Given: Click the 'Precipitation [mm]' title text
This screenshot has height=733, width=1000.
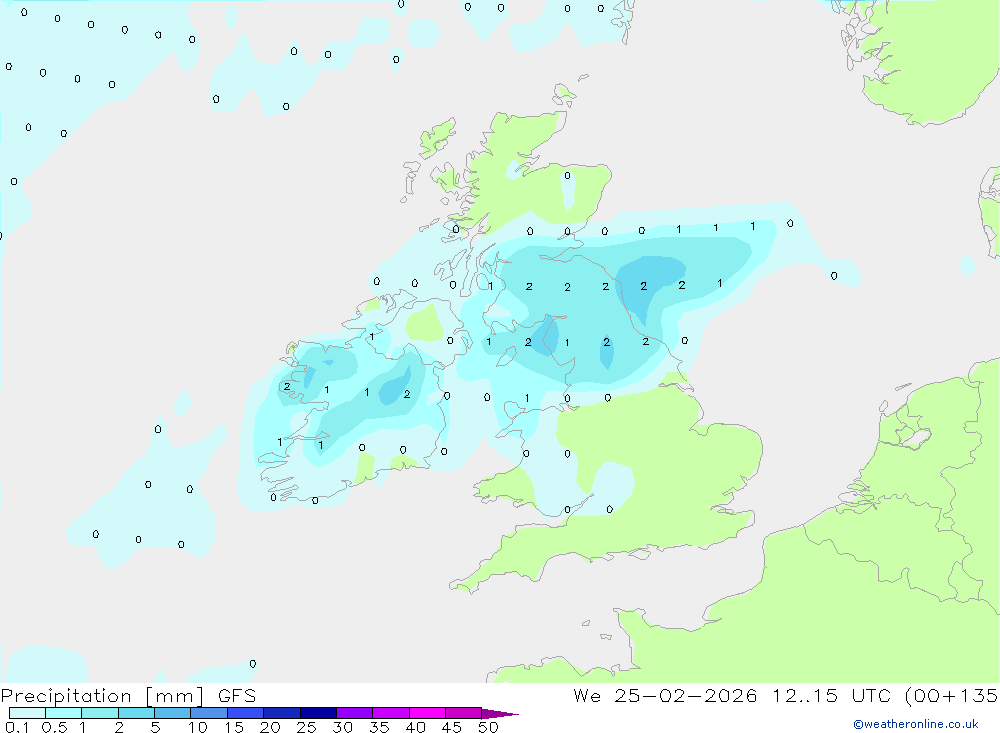Looking at the screenshot, I should [x=102, y=696].
